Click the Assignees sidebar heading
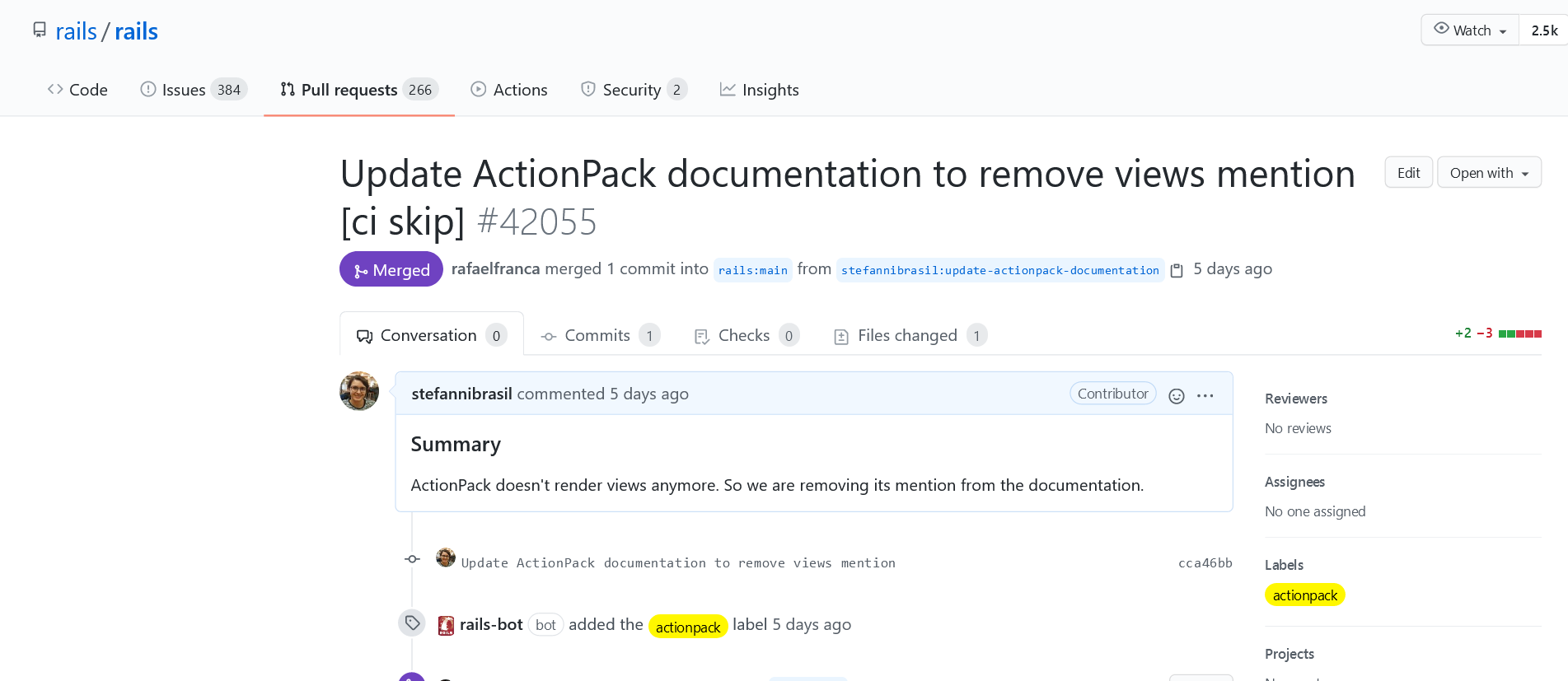The height and width of the screenshot is (681, 1568). tap(1294, 482)
